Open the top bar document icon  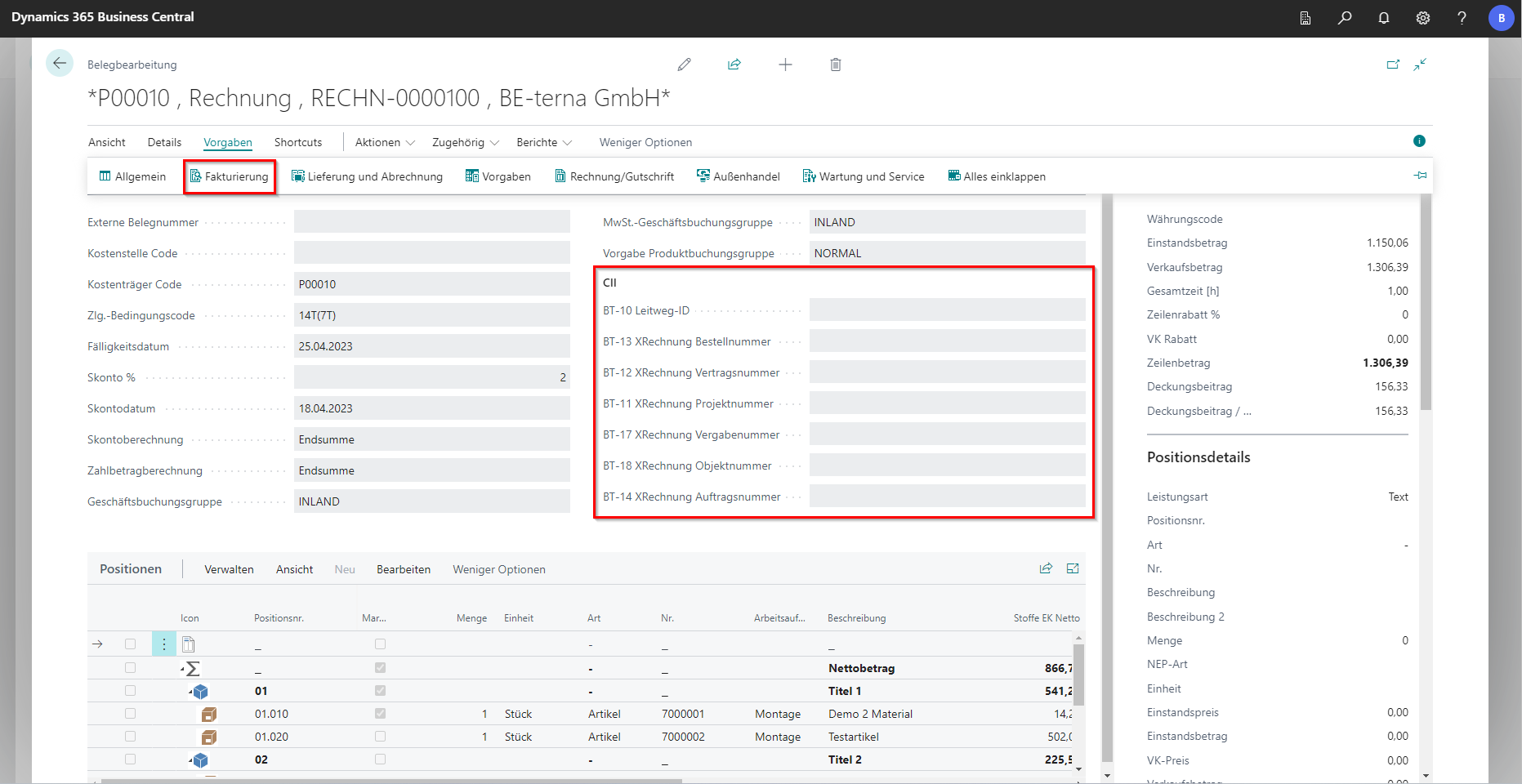click(x=1306, y=18)
